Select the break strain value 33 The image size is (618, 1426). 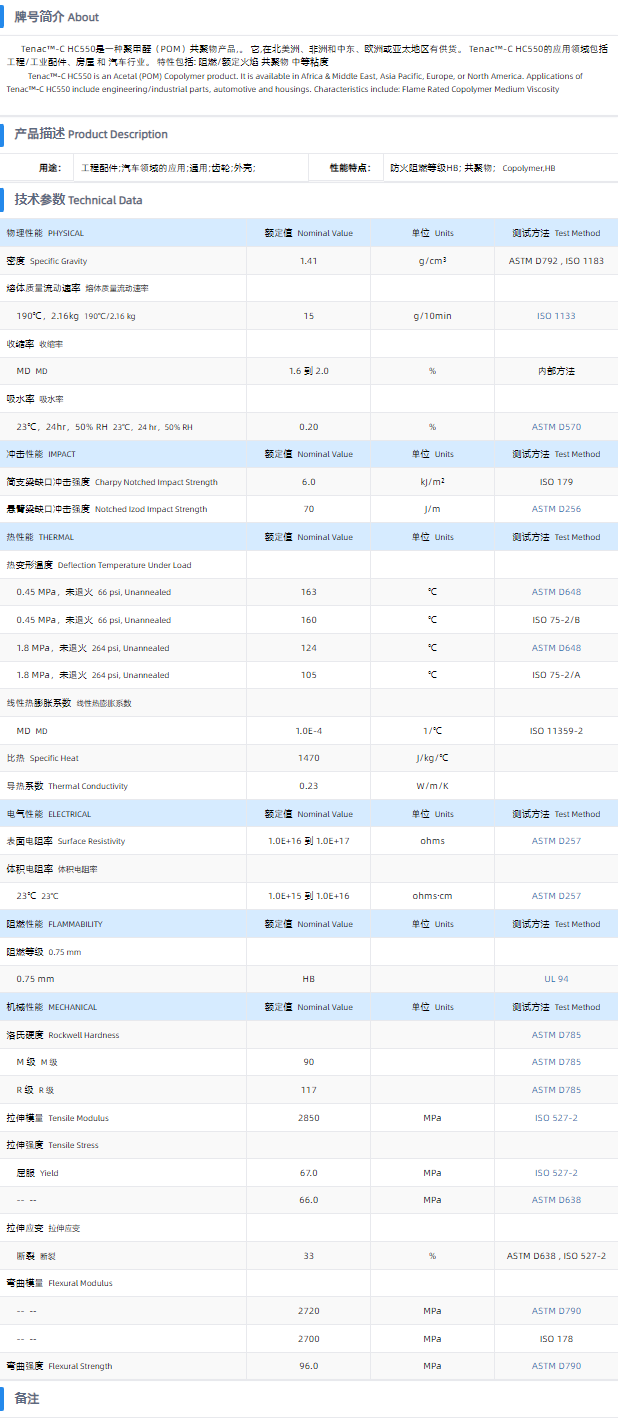pyautogui.click(x=309, y=1256)
